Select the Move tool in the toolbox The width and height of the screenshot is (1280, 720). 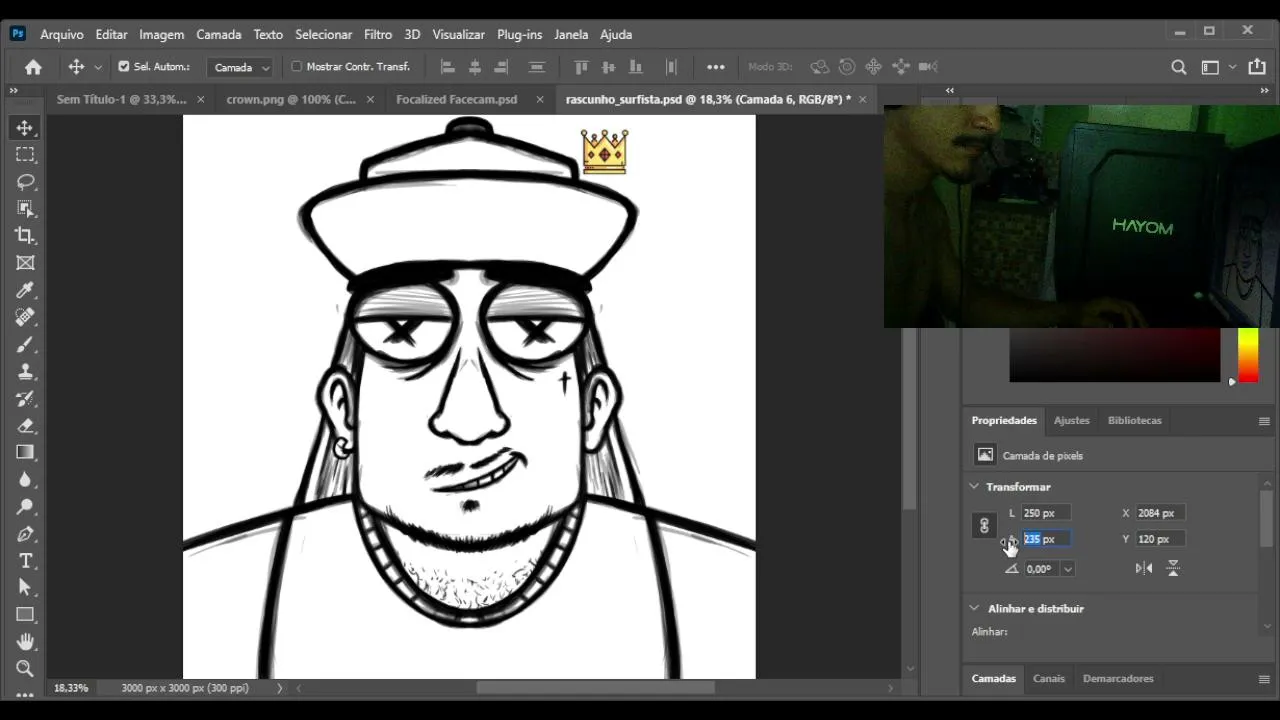25,127
